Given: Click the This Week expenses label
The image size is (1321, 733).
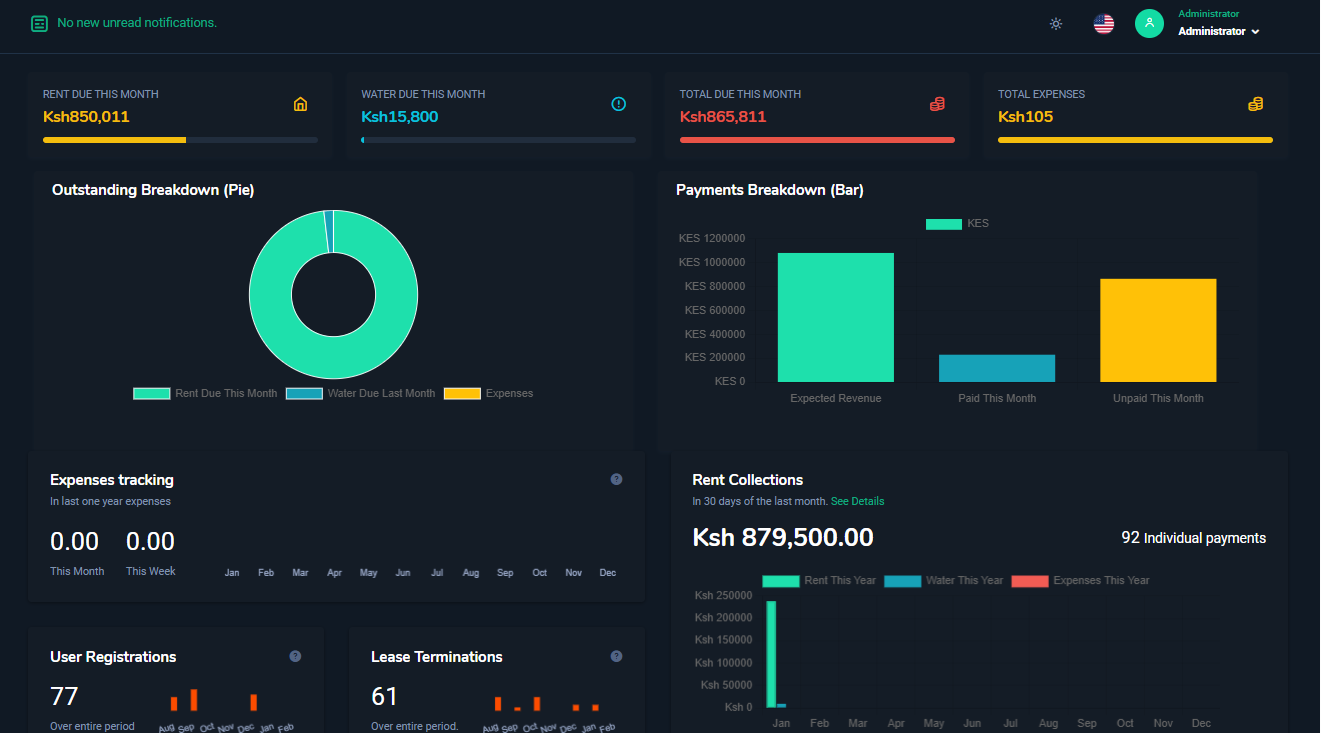Looking at the screenshot, I should pyautogui.click(x=150, y=571).
